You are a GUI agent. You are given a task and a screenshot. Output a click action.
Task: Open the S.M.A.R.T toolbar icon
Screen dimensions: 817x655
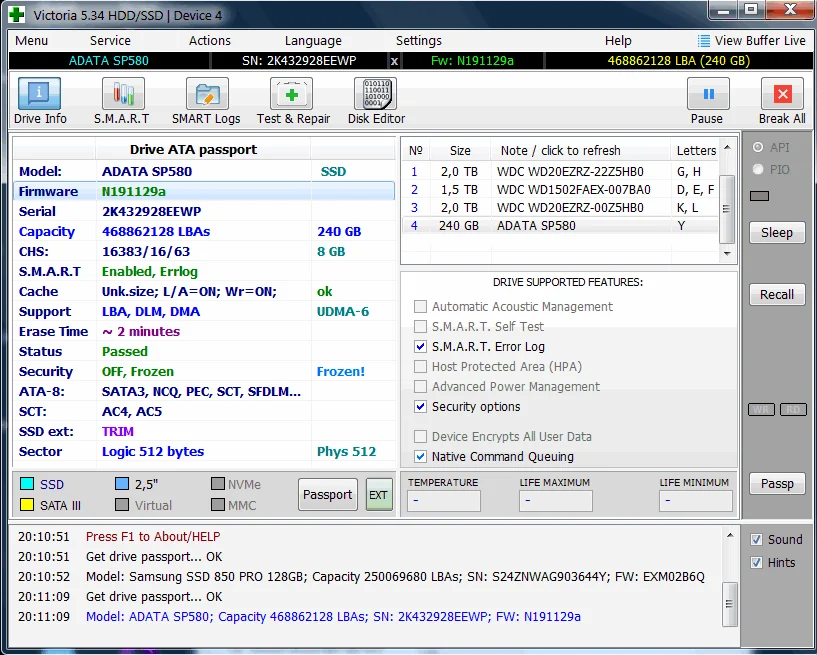point(123,94)
